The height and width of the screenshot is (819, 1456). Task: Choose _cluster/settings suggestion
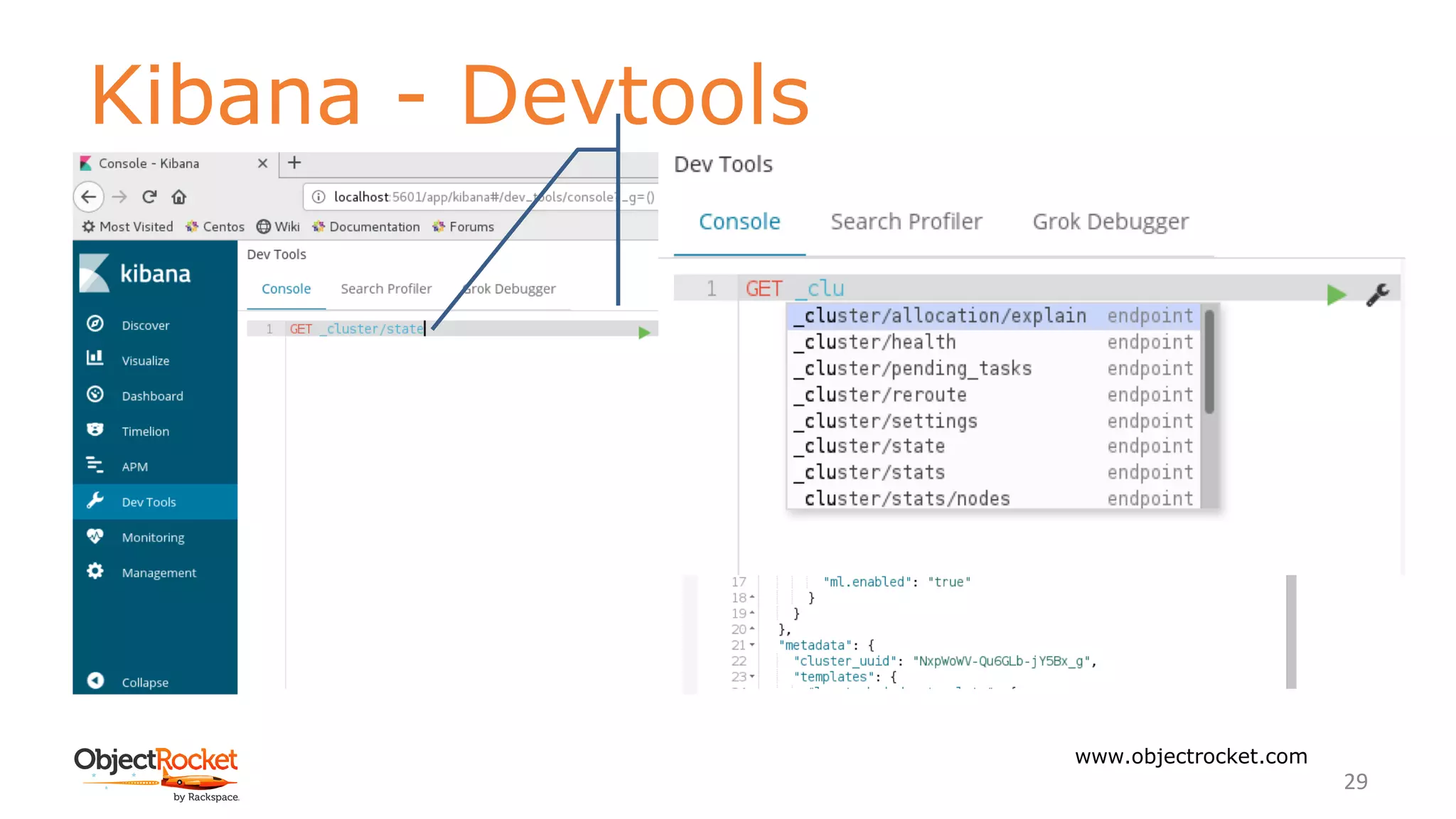click(x=994, y=421)
